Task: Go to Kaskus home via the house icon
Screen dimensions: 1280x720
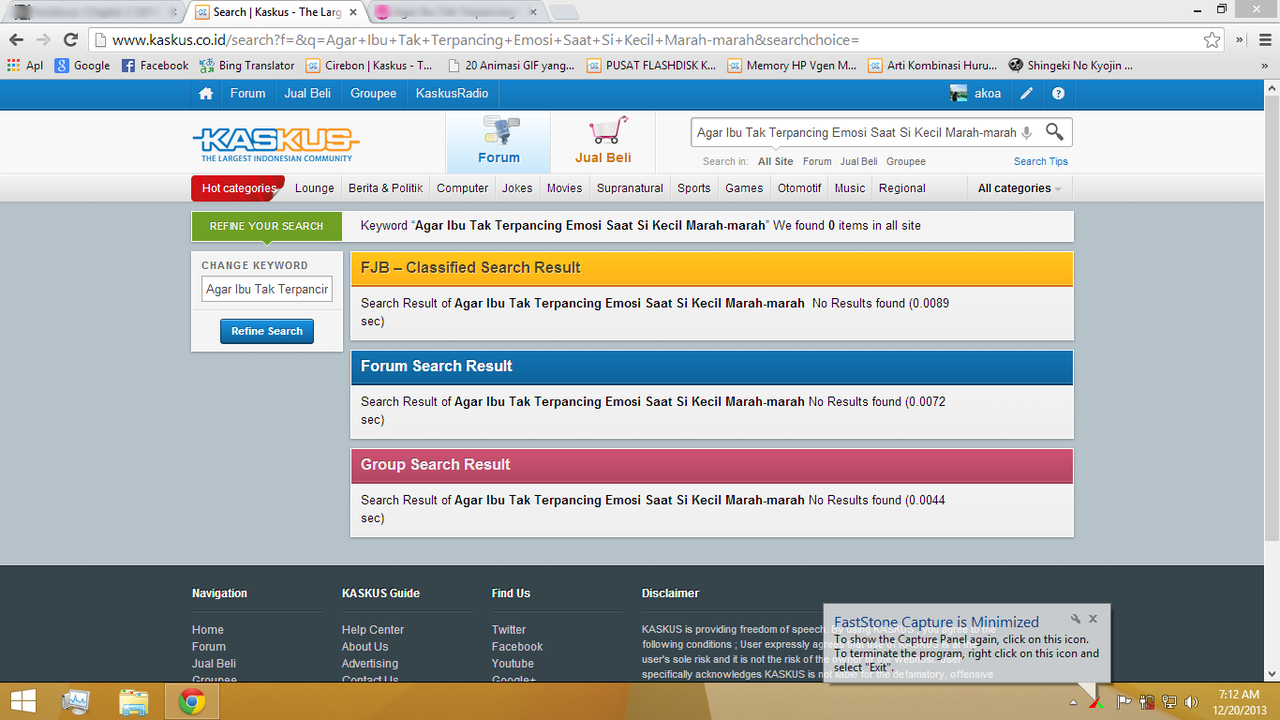Action: (206, 93)
